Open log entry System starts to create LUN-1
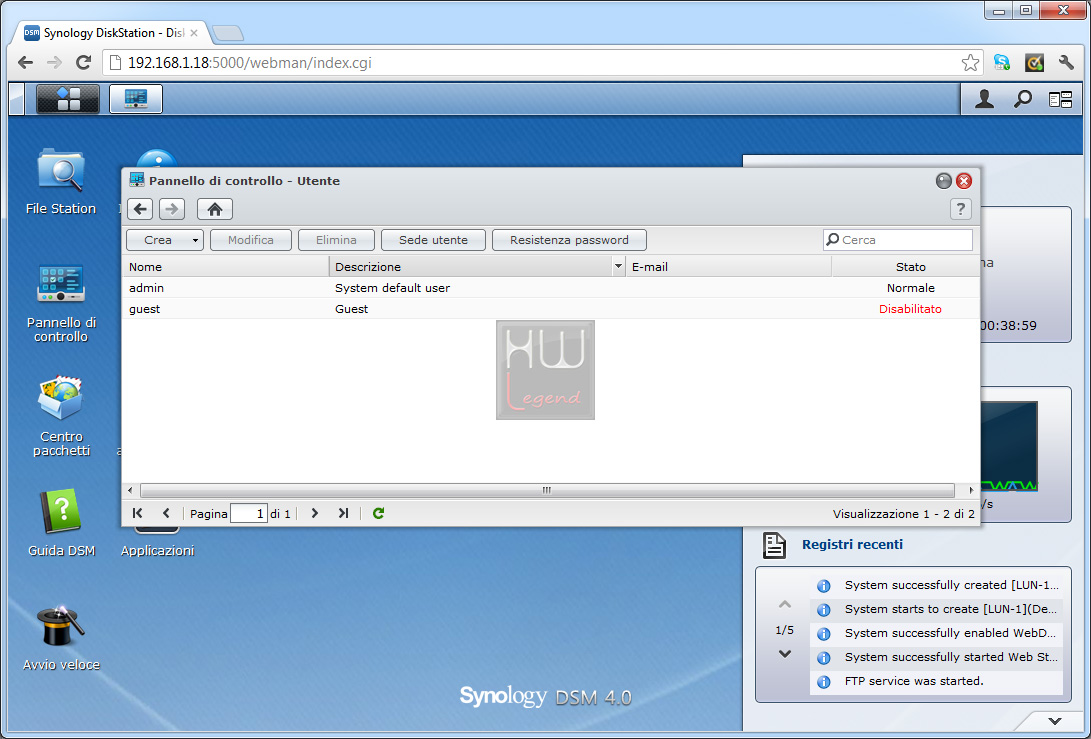The height and width of the screenshot is (739, 1091). pyautogui.click(x=937, y=610)
